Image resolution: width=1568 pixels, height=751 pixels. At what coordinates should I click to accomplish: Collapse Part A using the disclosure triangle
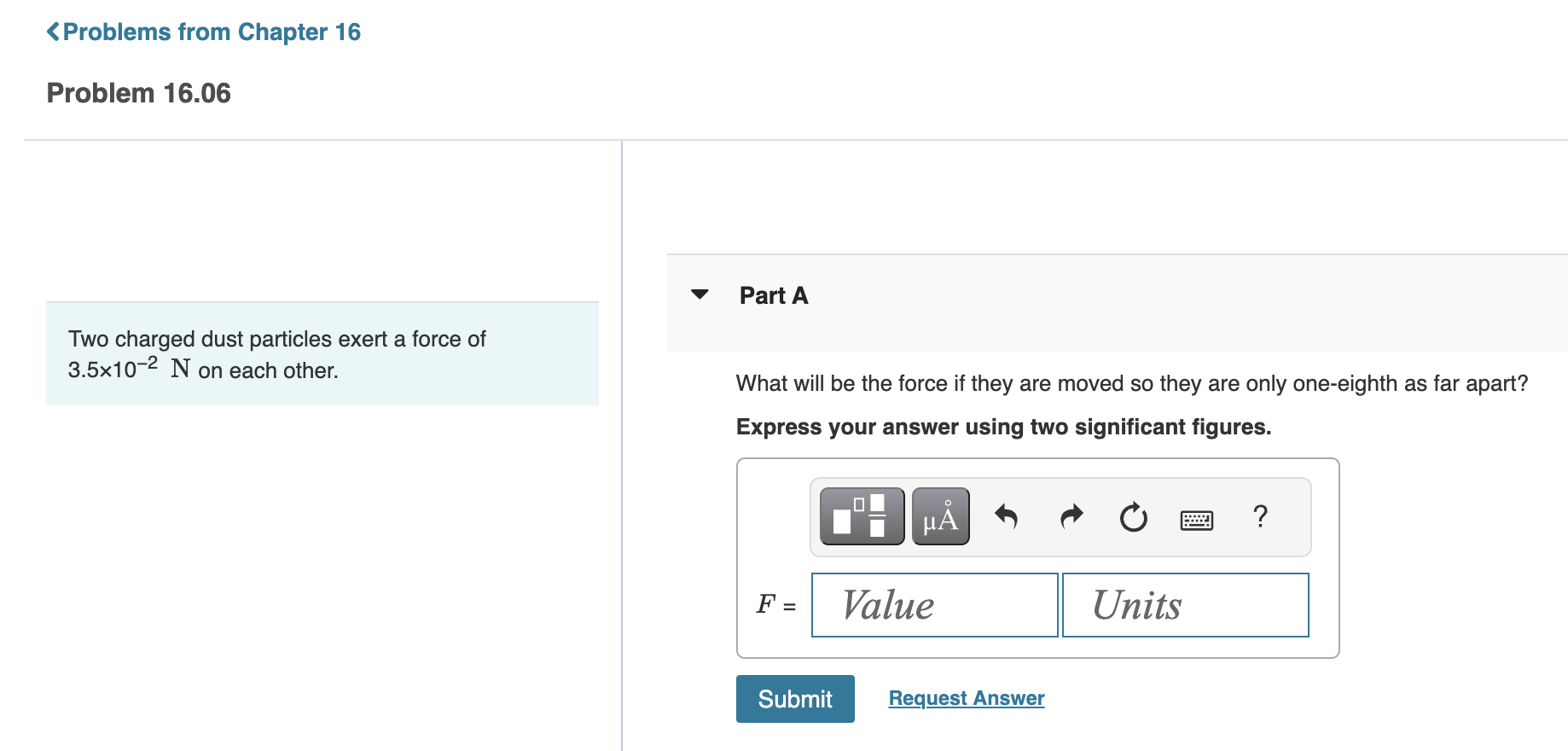[699, 294]
